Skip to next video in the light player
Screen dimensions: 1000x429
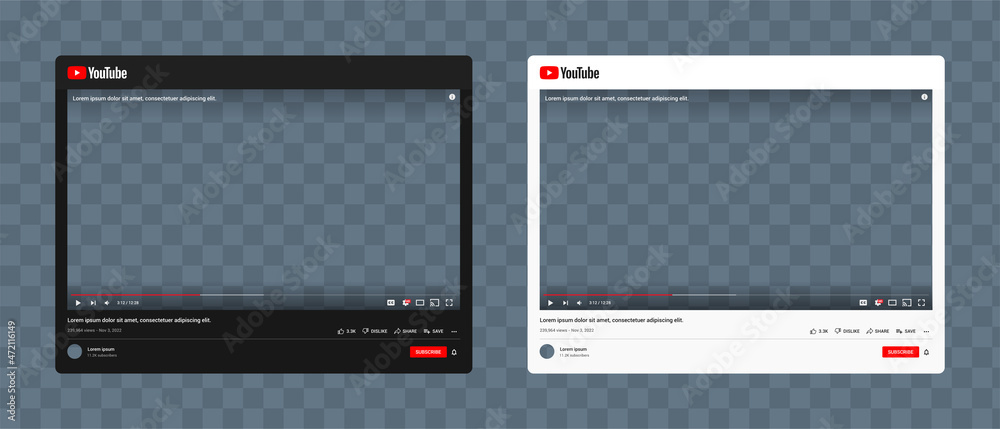click(566, 303)
